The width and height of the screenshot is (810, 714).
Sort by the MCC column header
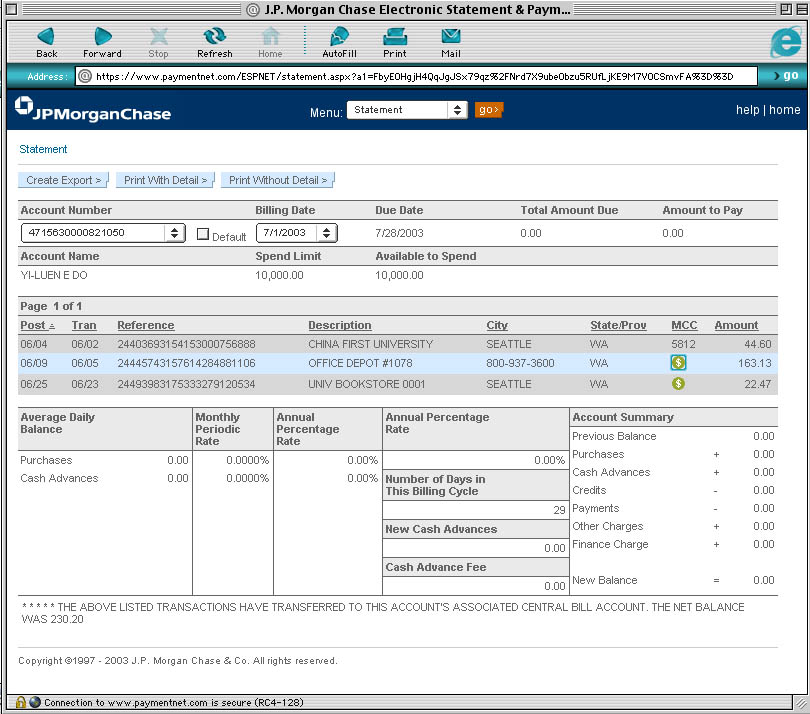[684, 325]
